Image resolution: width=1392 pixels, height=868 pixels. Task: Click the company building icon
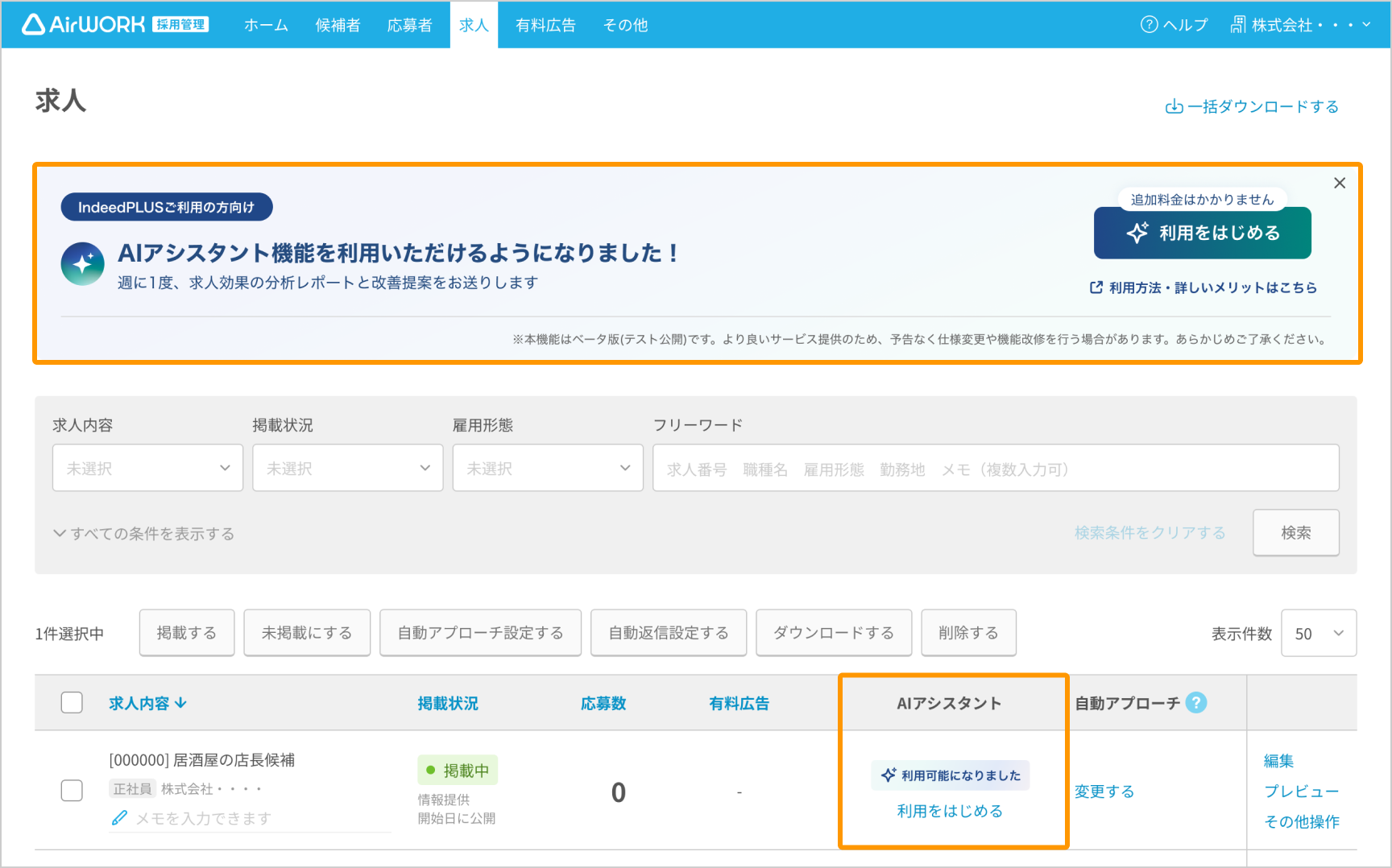(1238, 25)
